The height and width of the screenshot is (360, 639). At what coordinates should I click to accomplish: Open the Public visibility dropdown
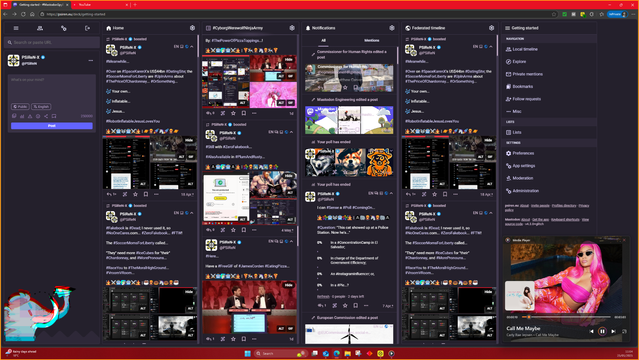(x=20, y=106)
